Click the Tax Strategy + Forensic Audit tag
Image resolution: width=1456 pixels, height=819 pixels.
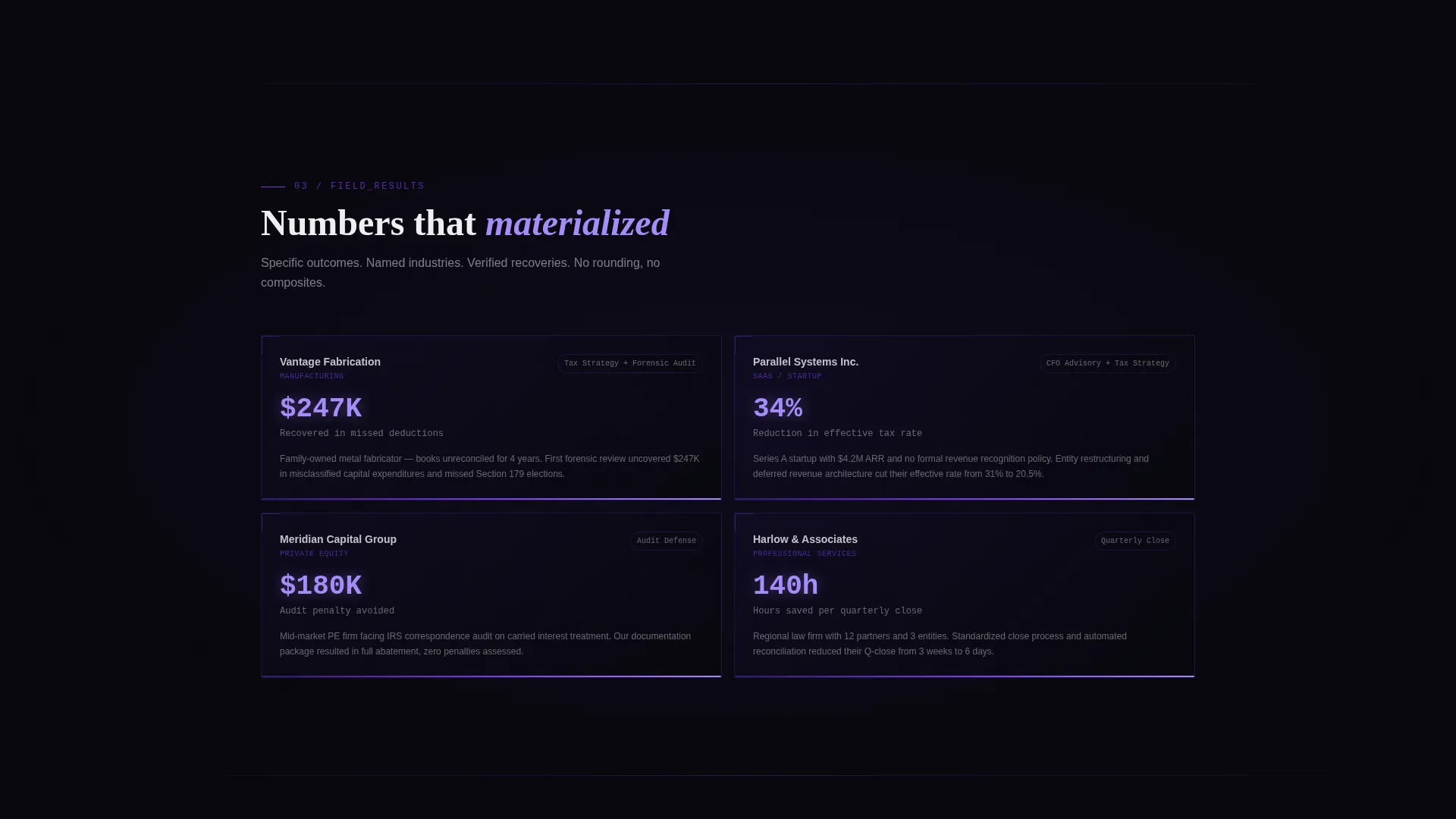pos(629,364)
